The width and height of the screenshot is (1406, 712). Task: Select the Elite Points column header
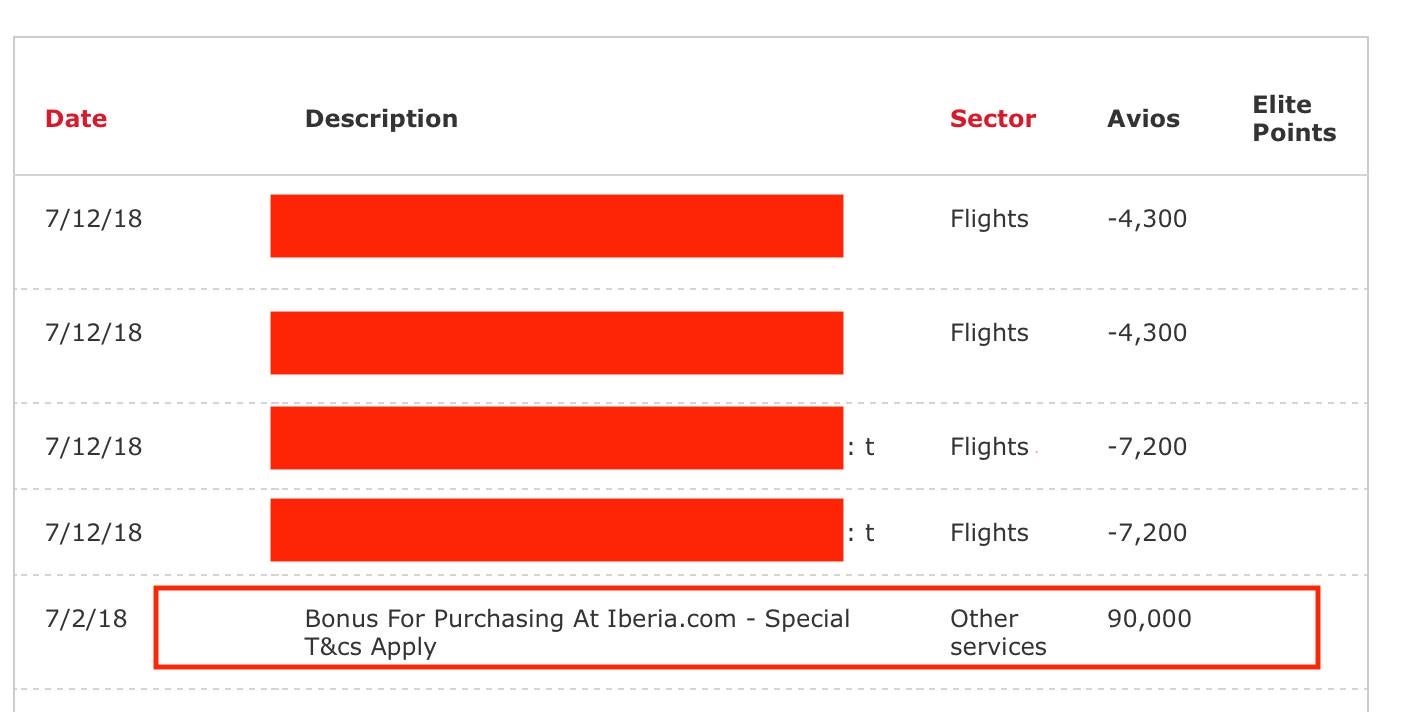click(x=1293, y=119)
